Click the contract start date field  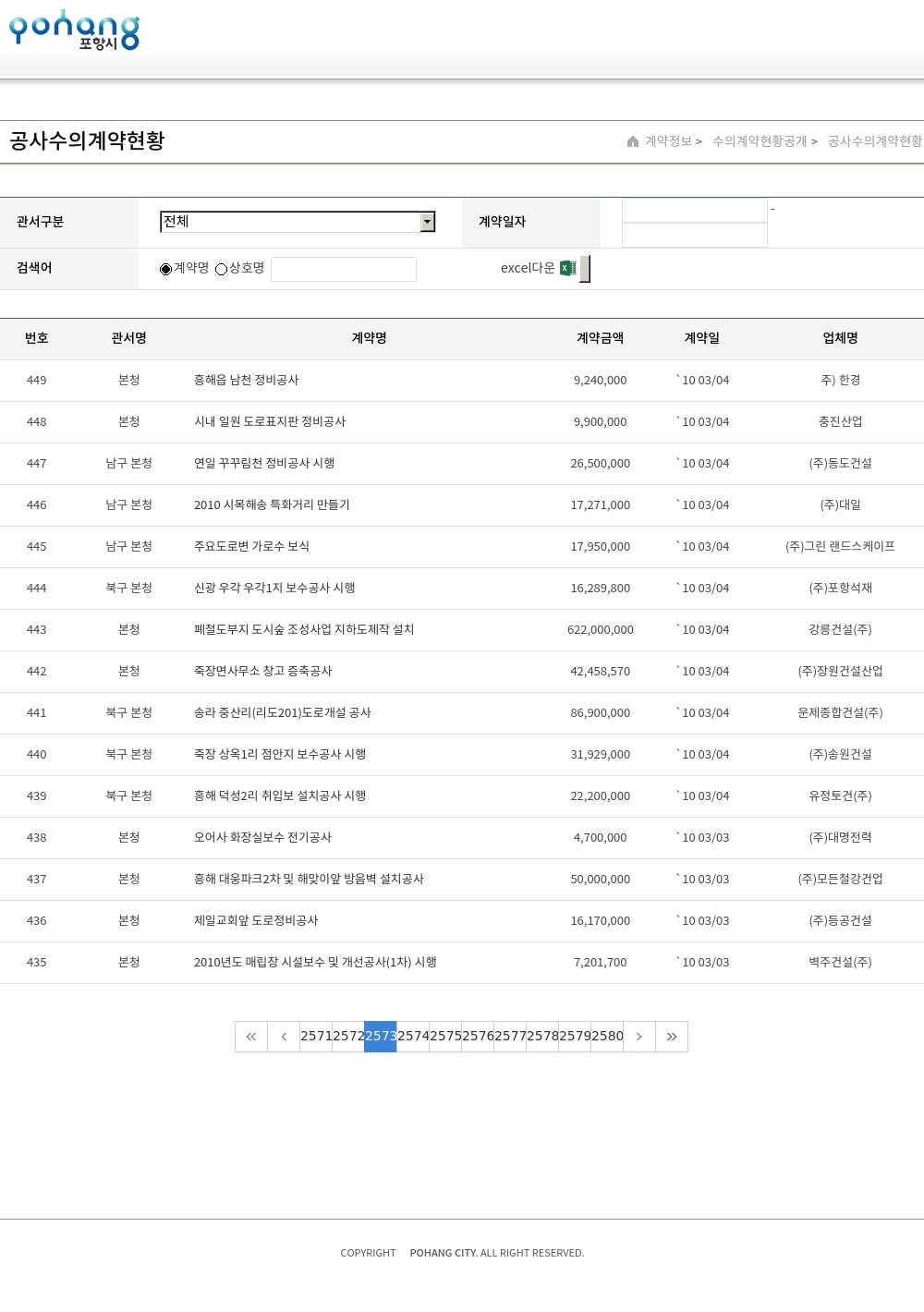(695, 211)
